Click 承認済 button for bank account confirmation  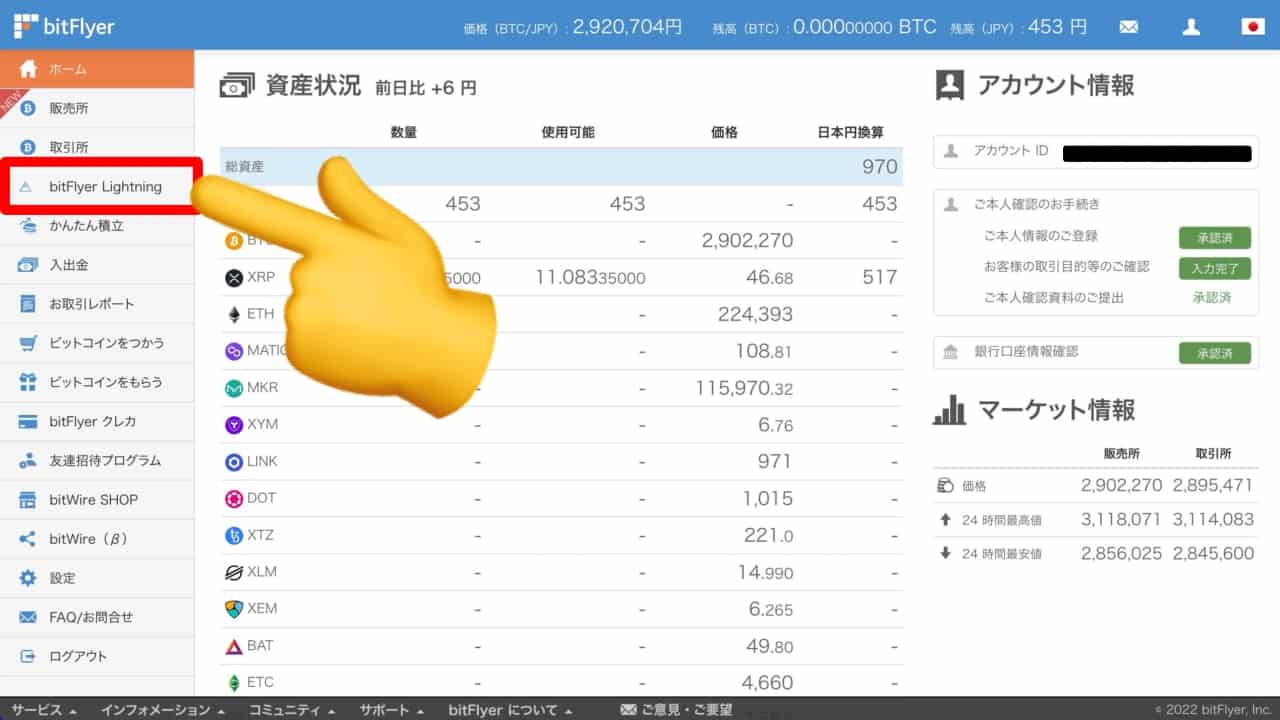click(x=1214, y=353)
